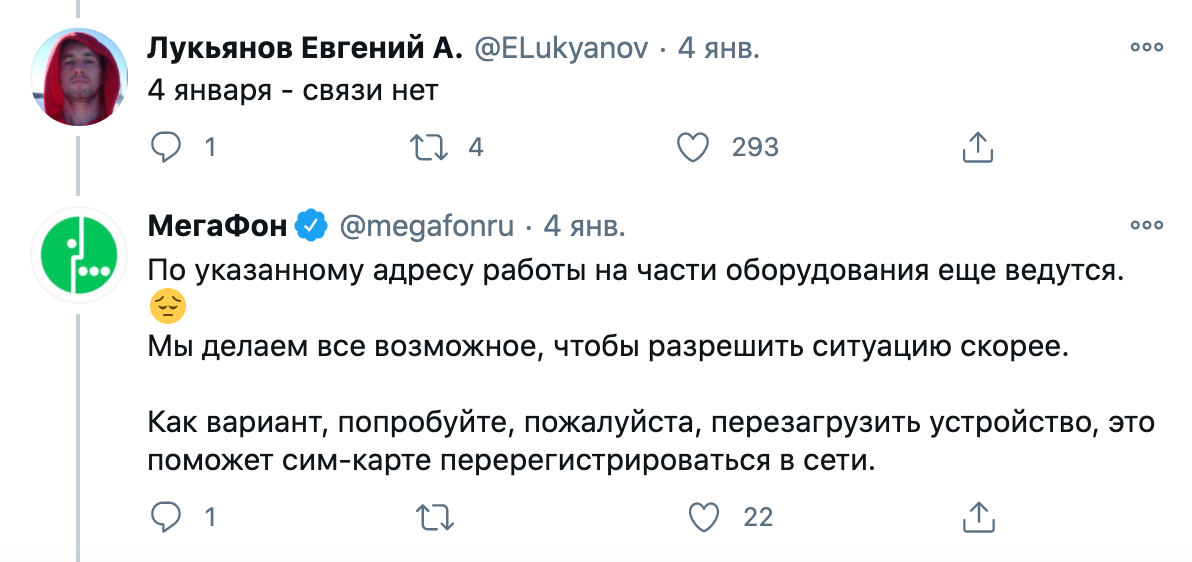Retweet the МегаФон reply

(x=428, y=517)
